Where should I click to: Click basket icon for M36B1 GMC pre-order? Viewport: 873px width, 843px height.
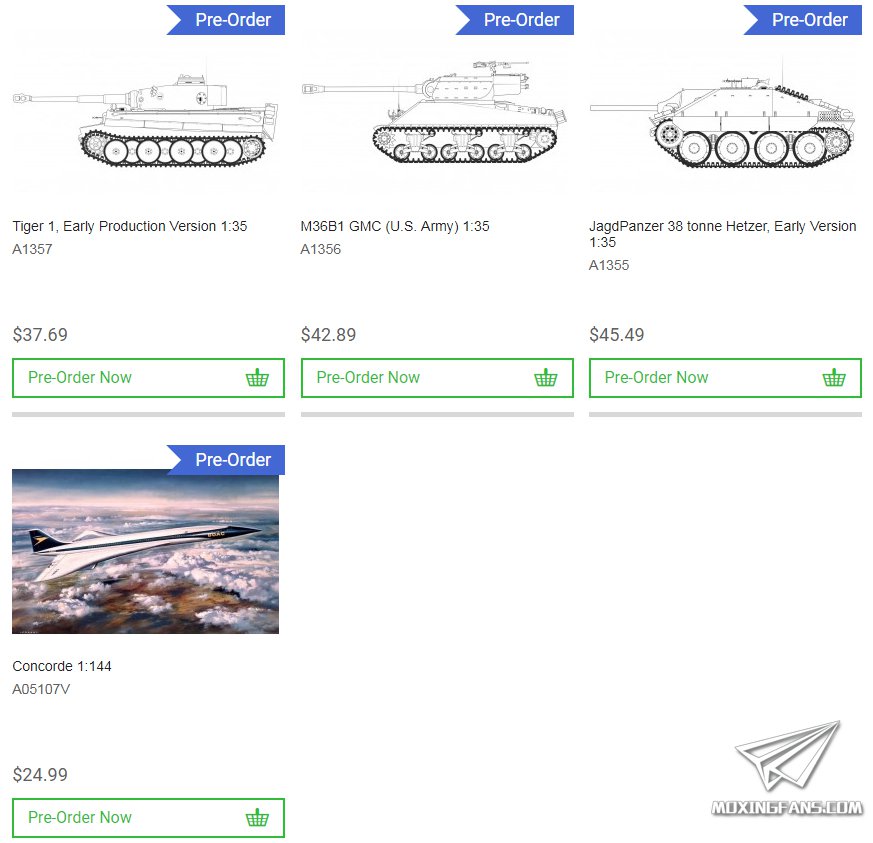pyautogui.click(x=546, y=378)
